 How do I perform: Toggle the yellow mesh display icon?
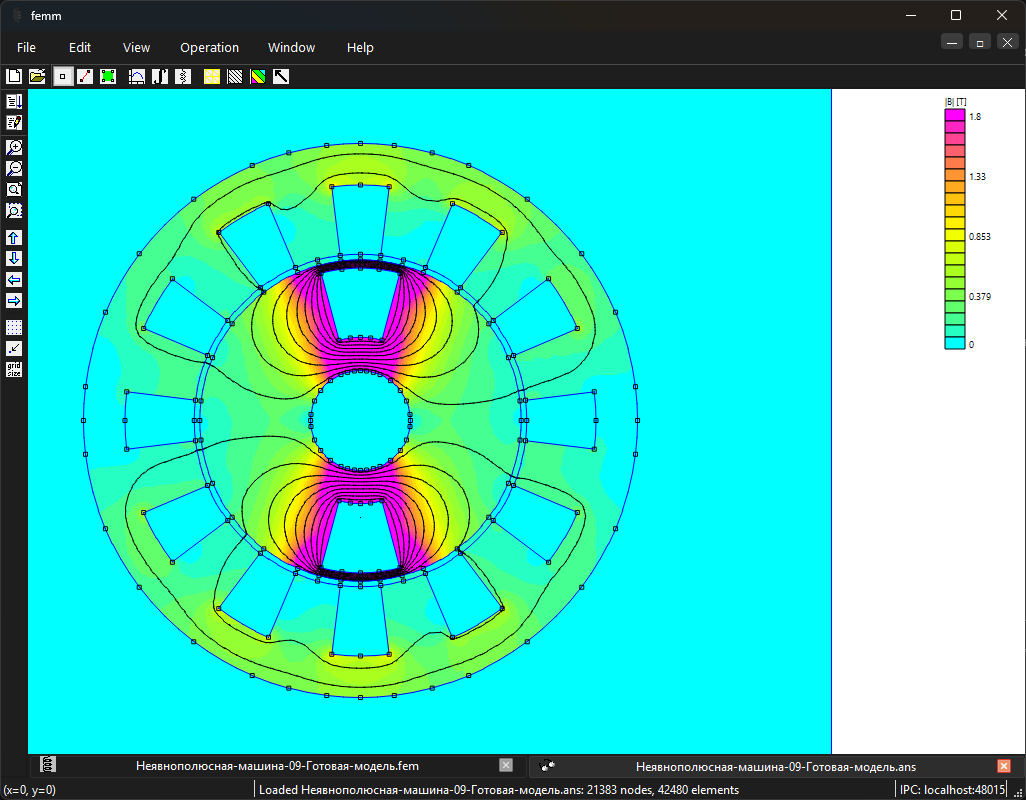pyautogui.click(x=212, y=77)
